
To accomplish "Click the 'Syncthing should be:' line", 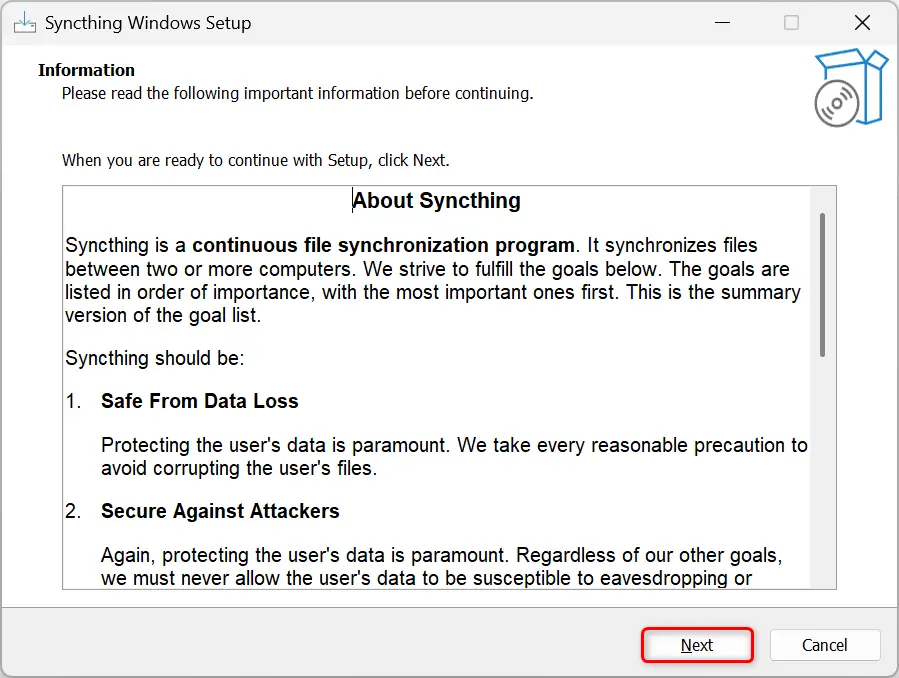I will click(x=155, y=358).
